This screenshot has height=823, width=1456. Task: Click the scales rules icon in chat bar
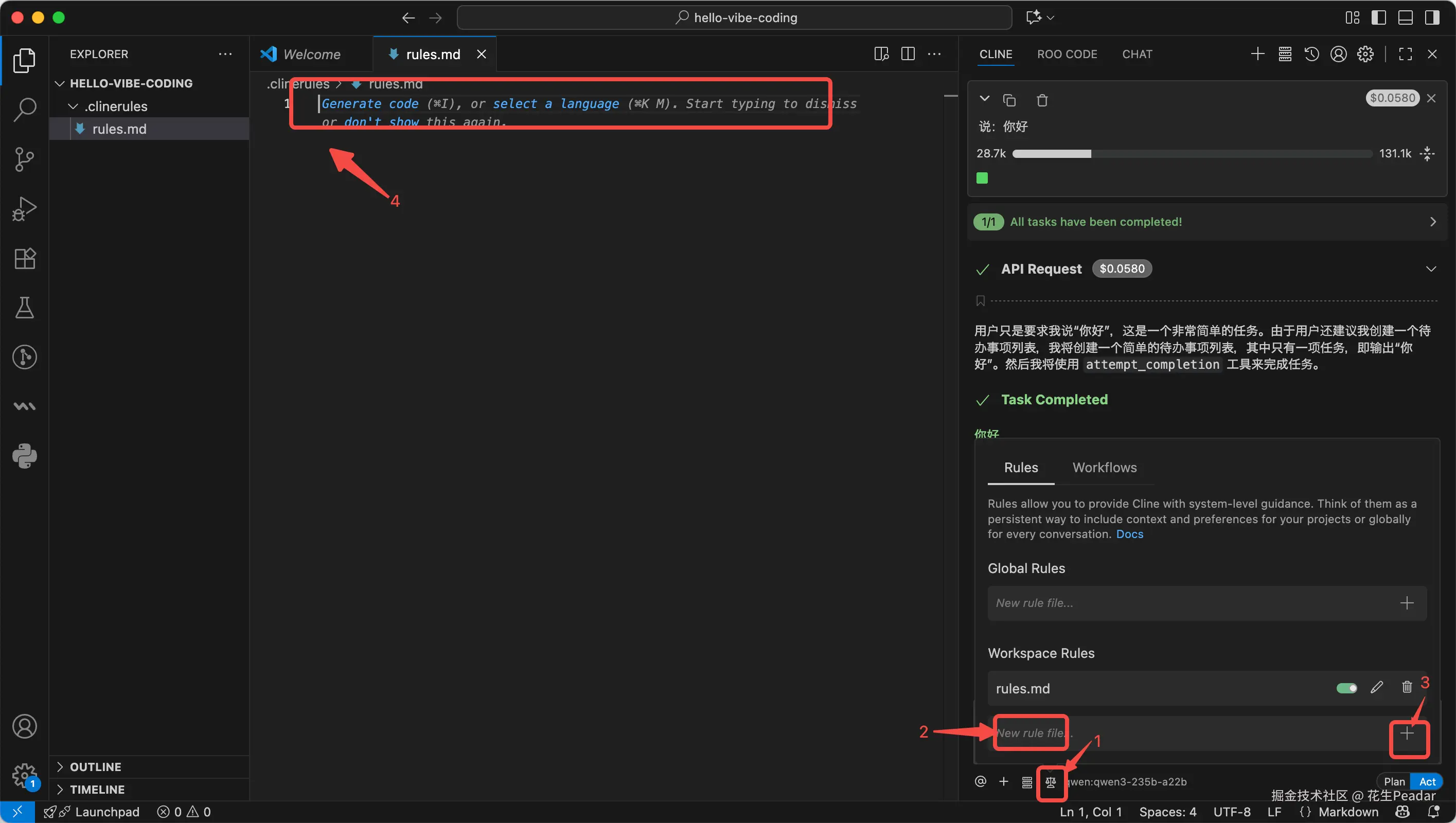point(1051,782)
